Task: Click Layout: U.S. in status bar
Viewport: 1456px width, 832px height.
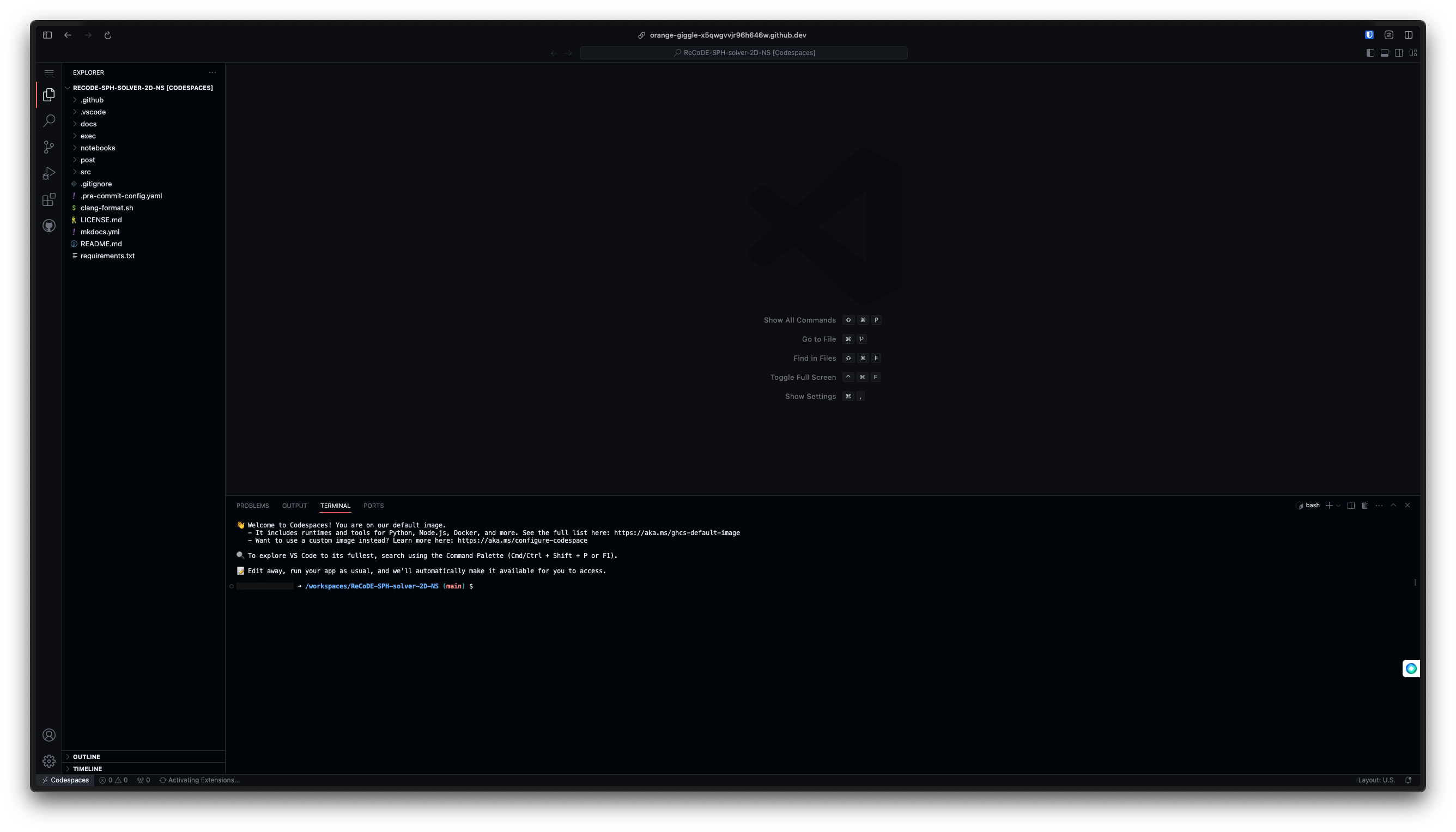Action: [x=1376, y=781]
